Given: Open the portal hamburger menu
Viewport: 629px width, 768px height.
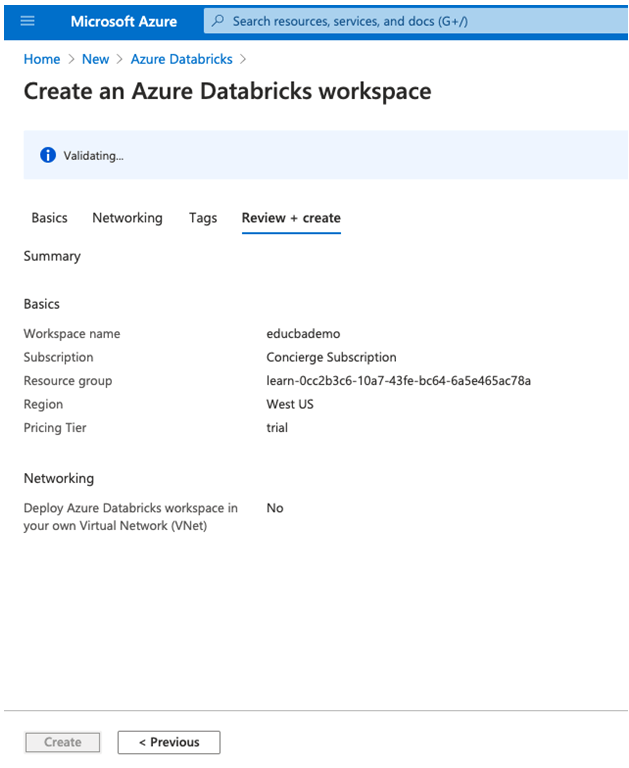Looking at the screenshot, I should (x=27, y=21).
